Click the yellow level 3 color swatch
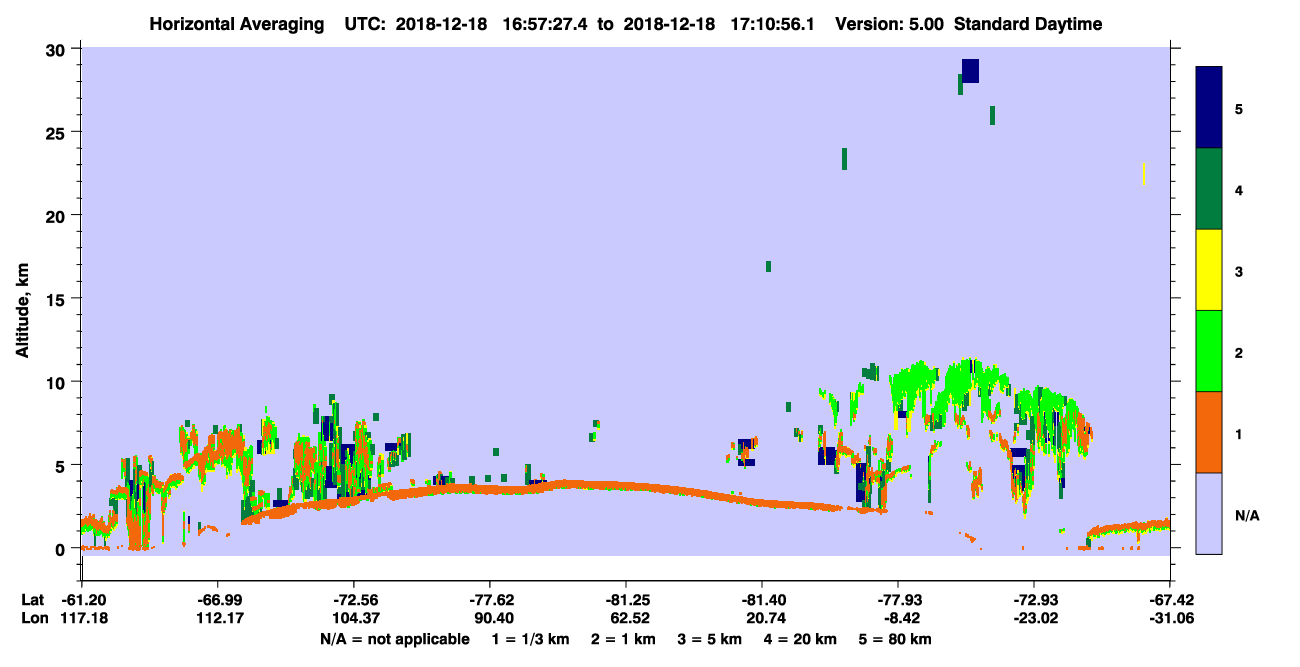This screenshot has height=667, width=1300. pyautogui.click(x=1209, y=270)
